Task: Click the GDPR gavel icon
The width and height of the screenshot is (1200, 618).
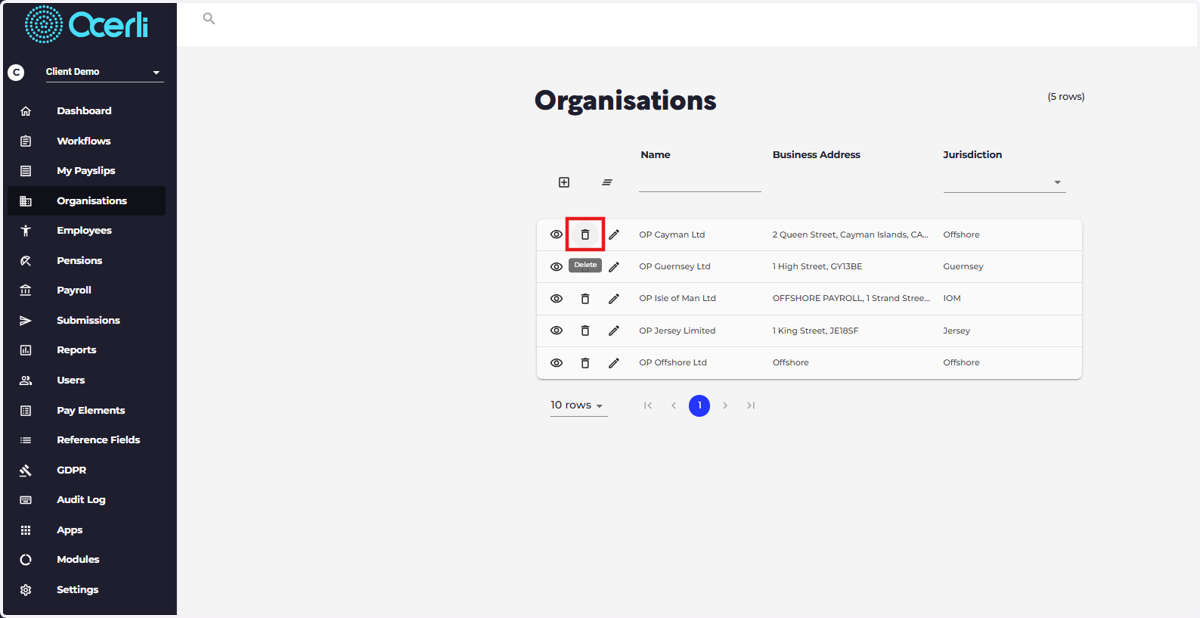Action: (x=26, y=470)
